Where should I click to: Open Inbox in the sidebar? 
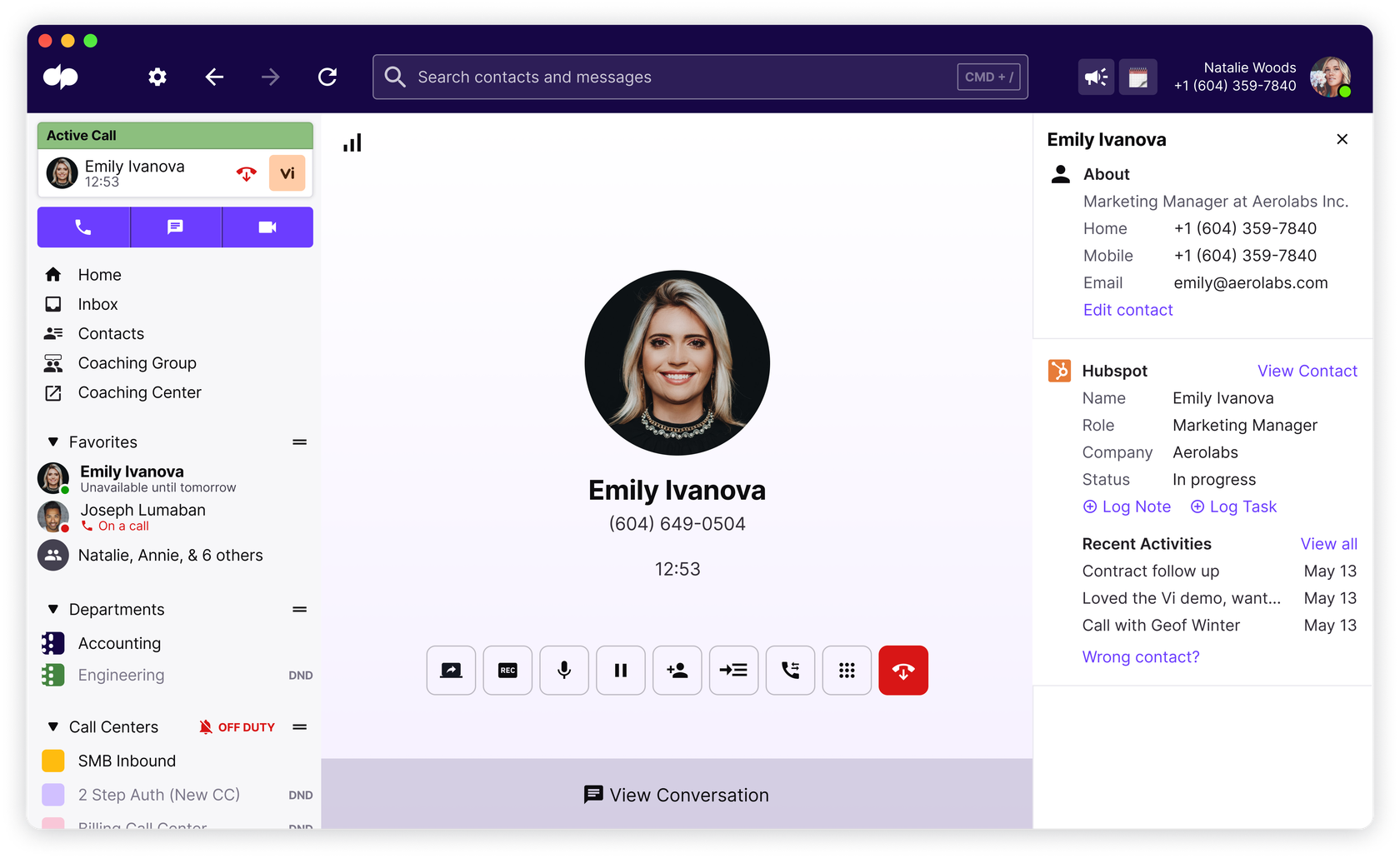pyautogui.click(x=97, y=304)
